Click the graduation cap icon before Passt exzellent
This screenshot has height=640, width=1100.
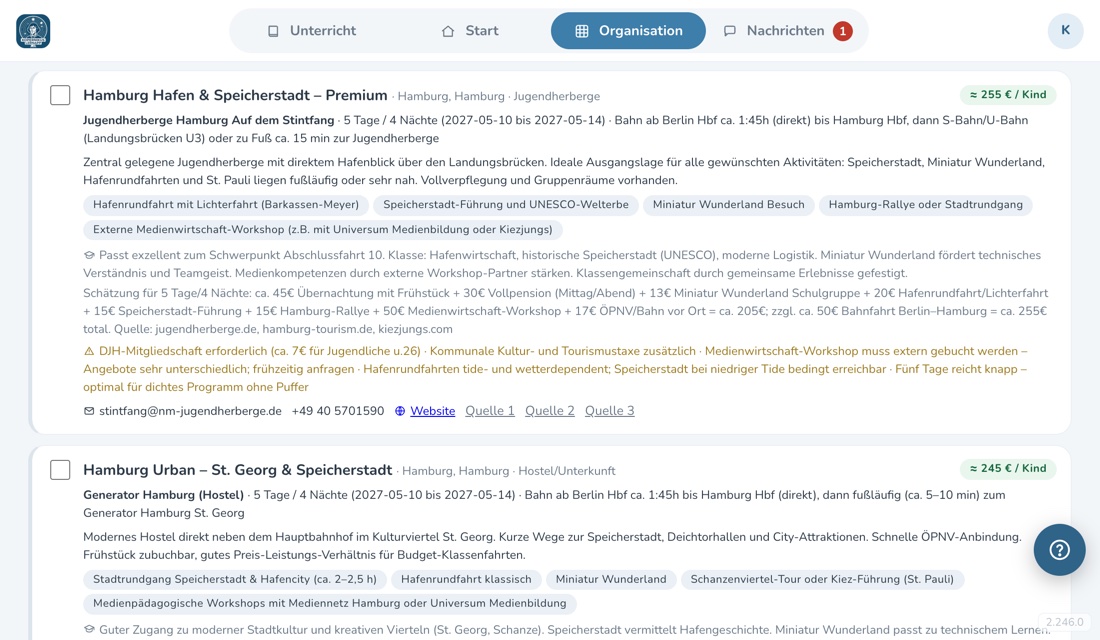pos(89,255)
